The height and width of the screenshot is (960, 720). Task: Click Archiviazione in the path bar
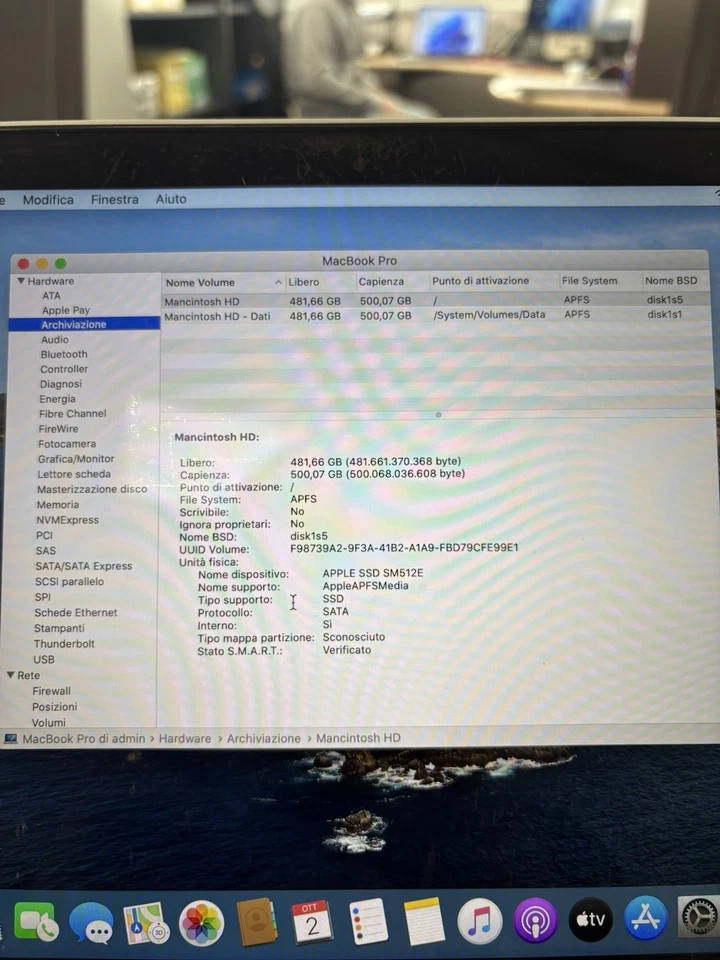[264, 738]
